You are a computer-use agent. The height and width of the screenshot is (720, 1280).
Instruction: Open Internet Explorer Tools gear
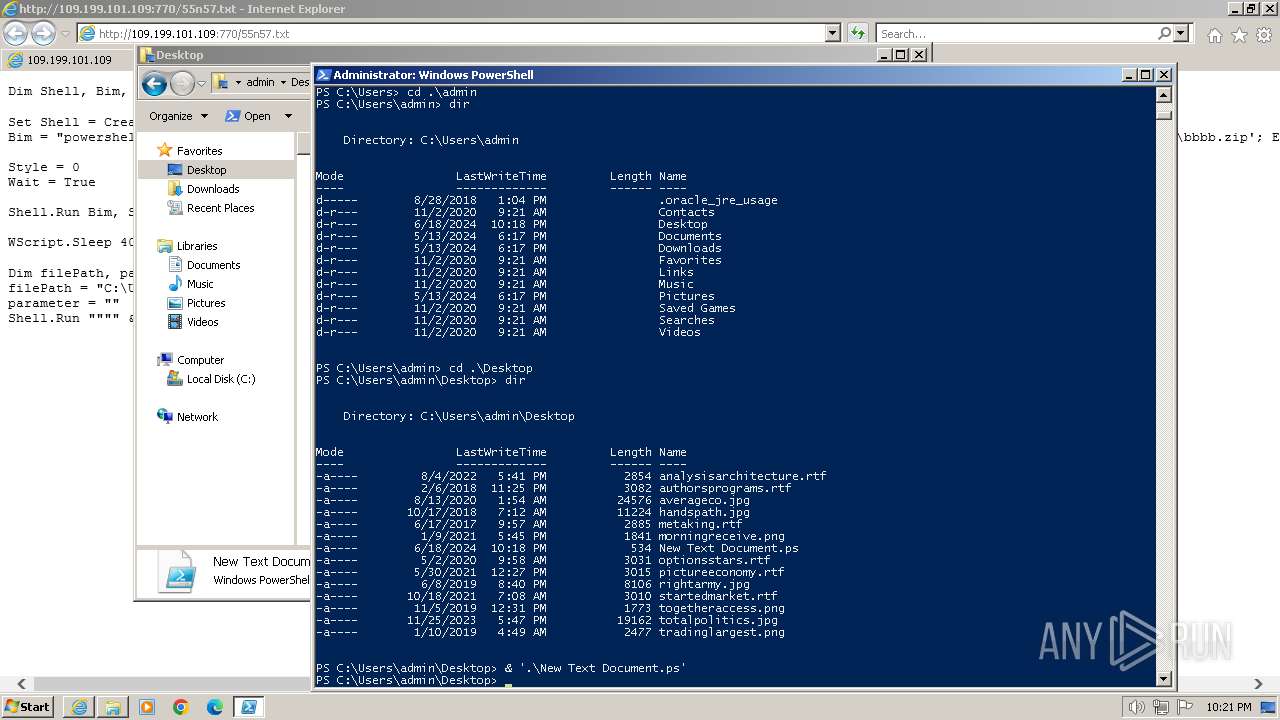[1263, 35]
